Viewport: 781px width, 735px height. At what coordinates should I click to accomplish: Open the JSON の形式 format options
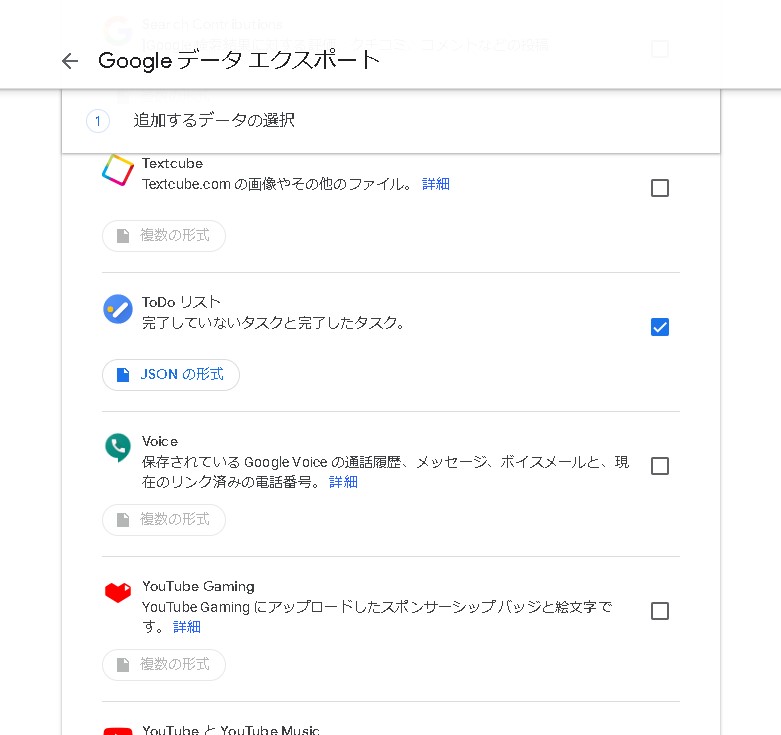(x=171, y=375)
